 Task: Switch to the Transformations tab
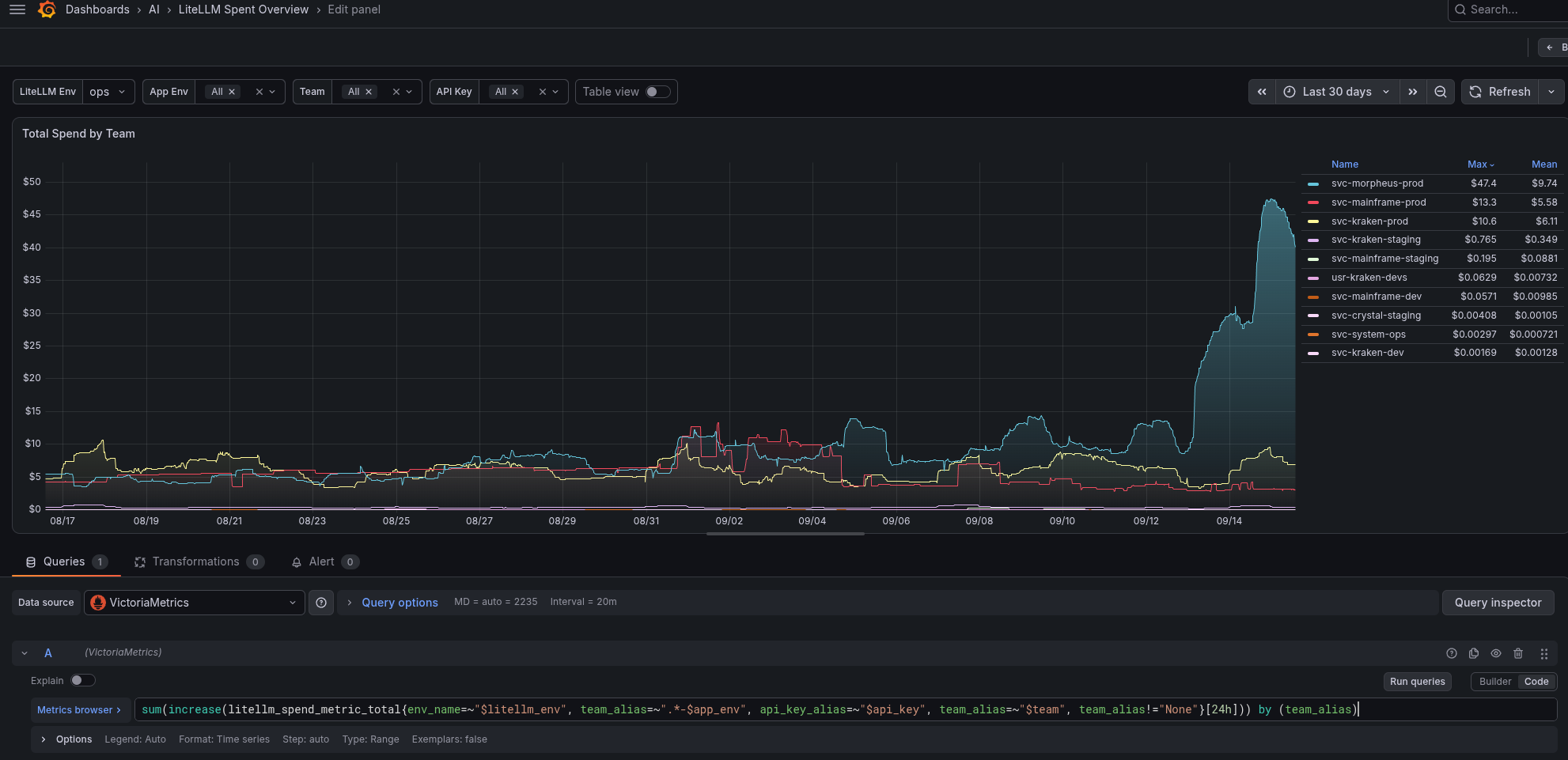point(199,561)
